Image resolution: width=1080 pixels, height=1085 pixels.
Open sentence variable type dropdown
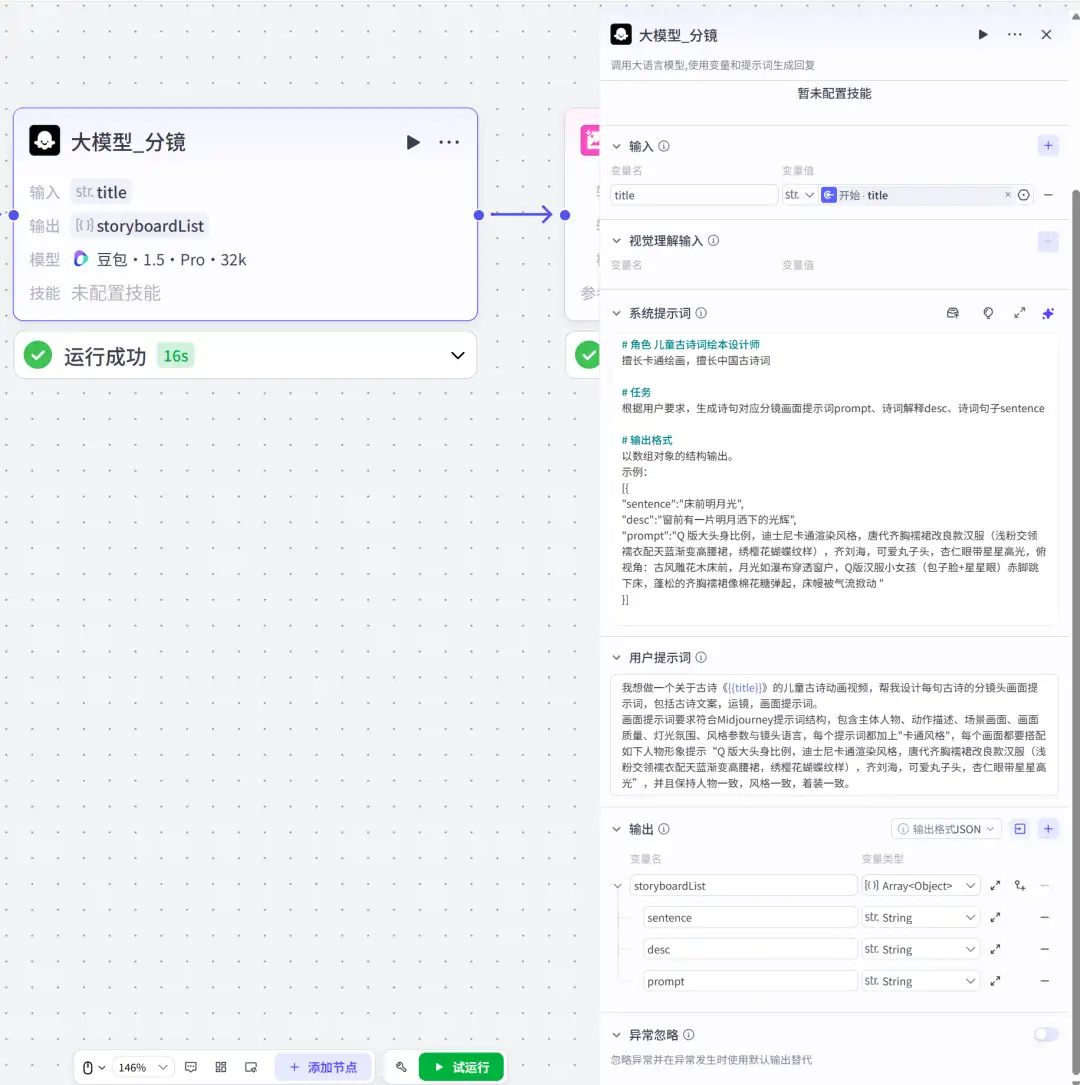point(920,918)
